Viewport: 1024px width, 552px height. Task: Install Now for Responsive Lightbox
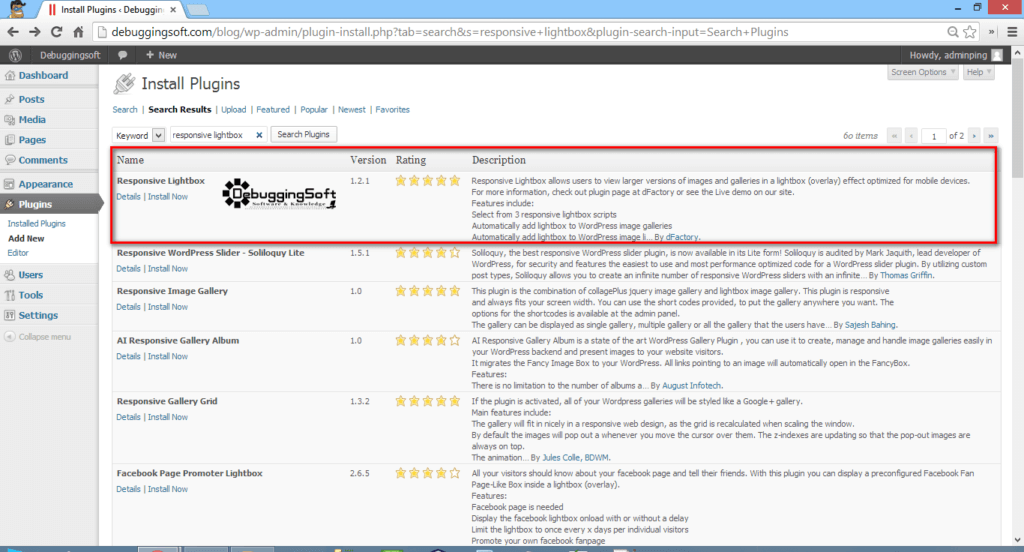click(x=168, y=197)
